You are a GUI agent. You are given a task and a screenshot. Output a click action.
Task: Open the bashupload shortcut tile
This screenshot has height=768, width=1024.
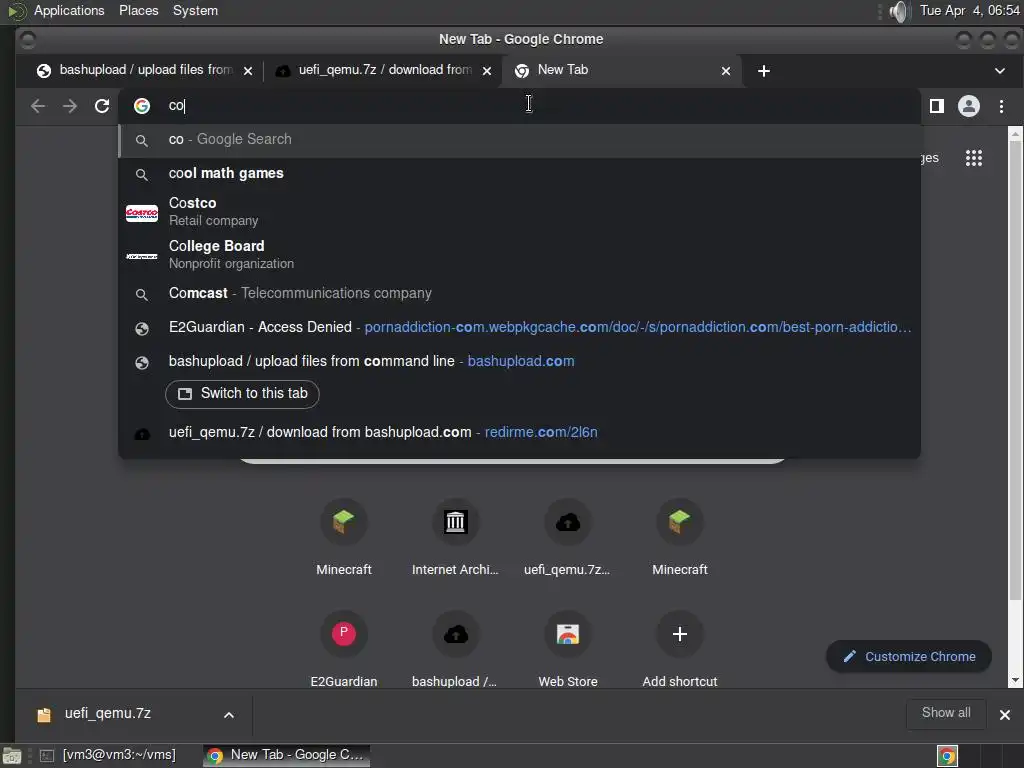(x=455, y=648)
